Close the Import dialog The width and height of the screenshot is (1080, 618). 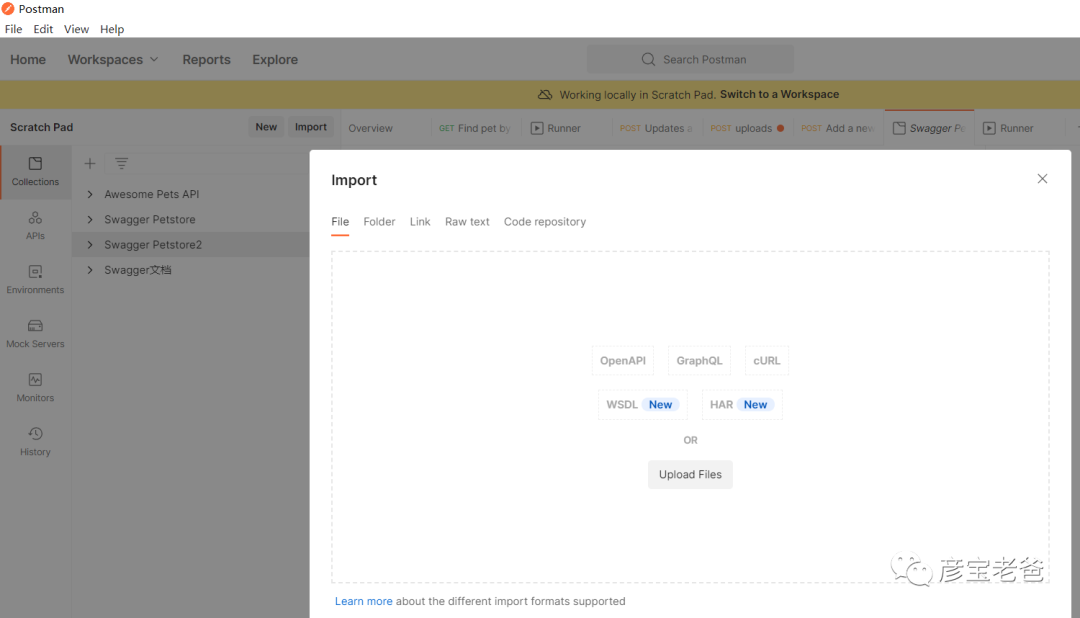pos(1042,179)
